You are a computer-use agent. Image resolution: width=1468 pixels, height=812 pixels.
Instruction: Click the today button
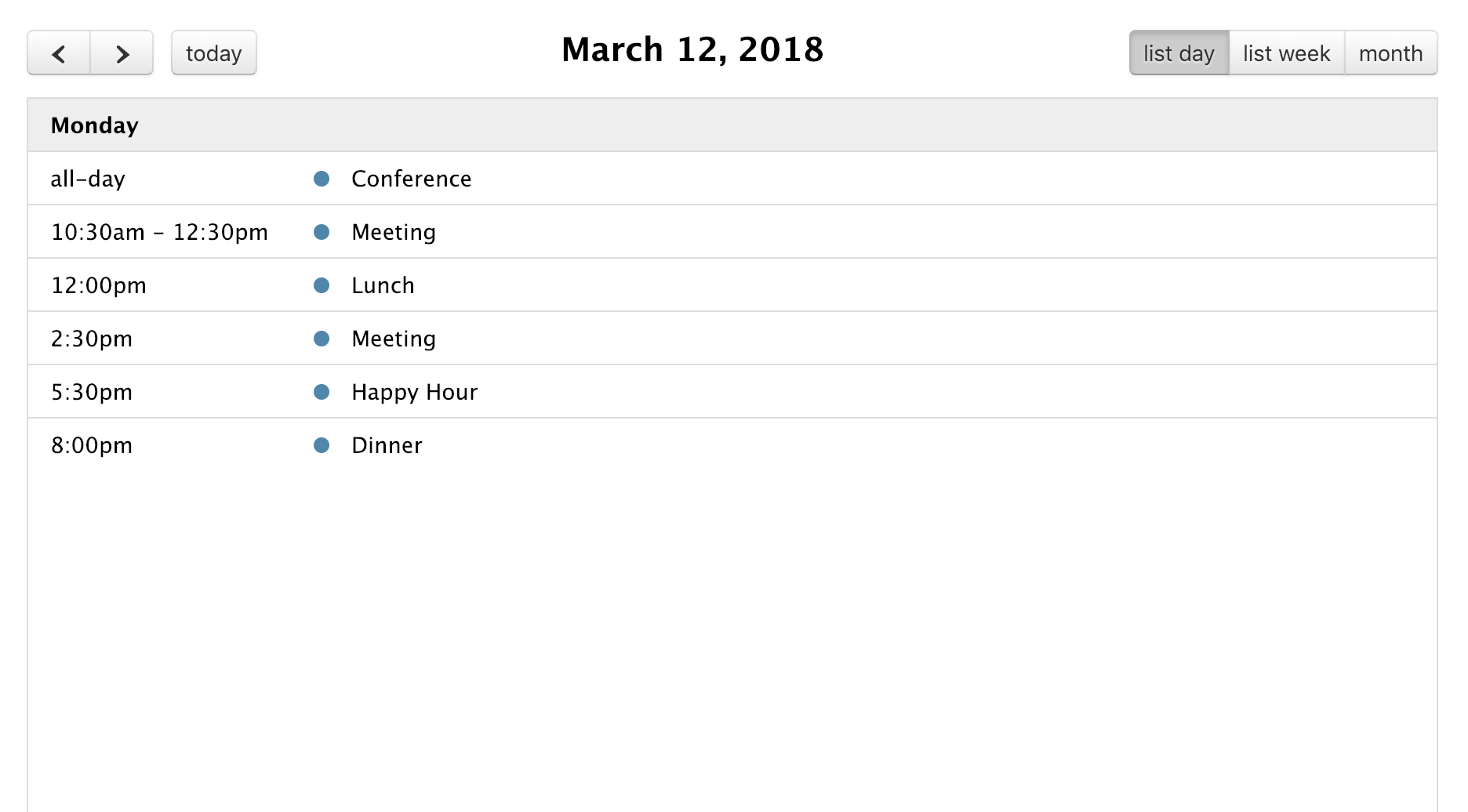tap(213, 53)
